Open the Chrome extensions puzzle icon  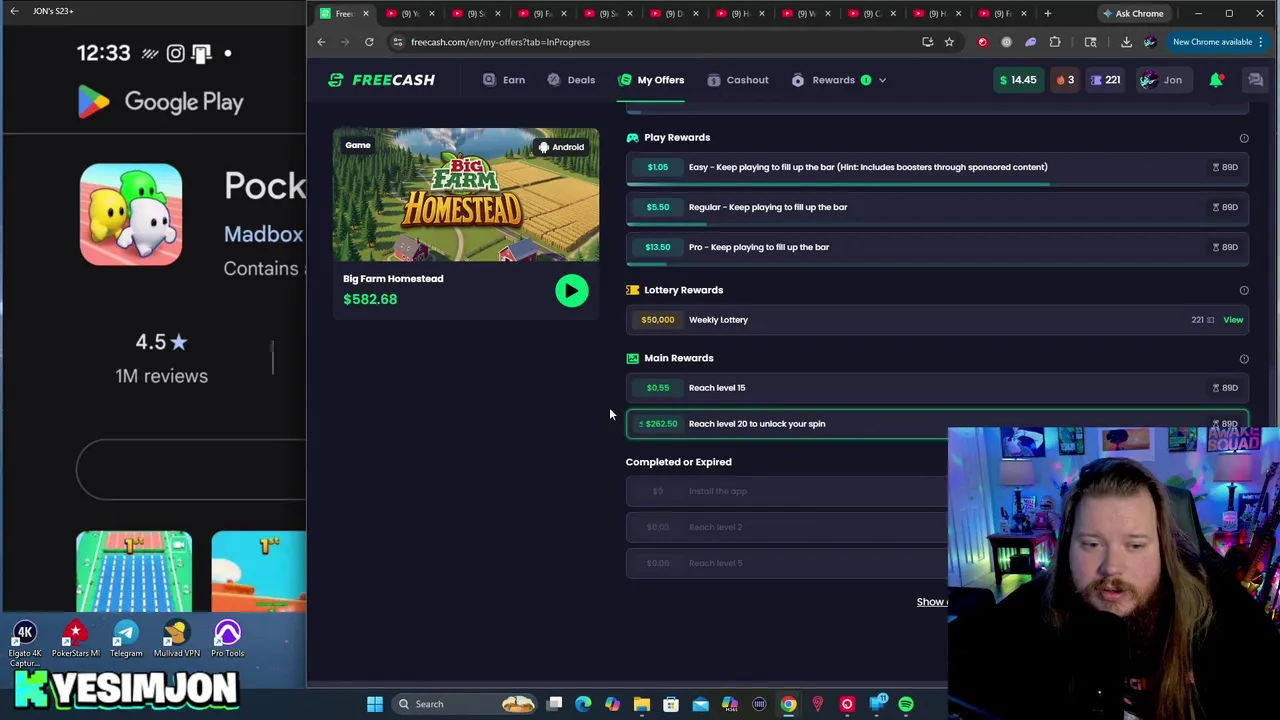1055,42
